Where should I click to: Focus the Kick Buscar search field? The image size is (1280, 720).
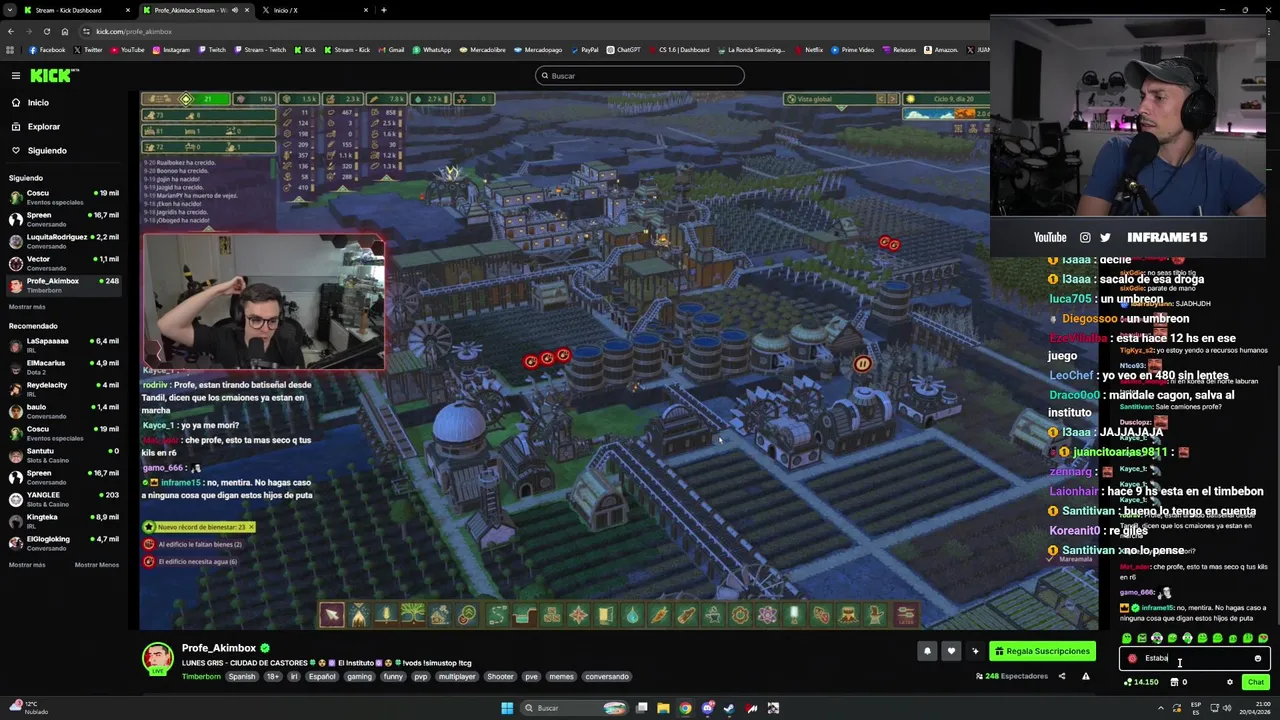tap(640, 76)
